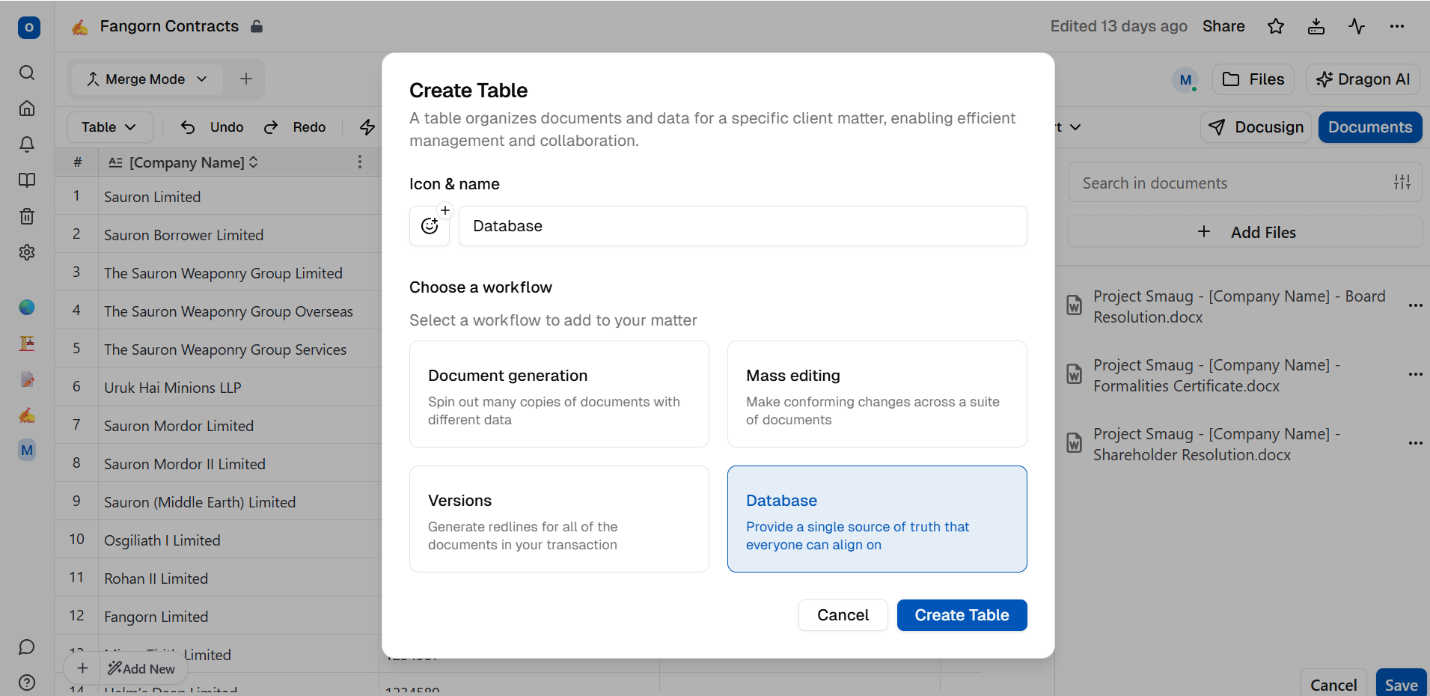
Task: Click the Redo button
Action: coord(295,127)
